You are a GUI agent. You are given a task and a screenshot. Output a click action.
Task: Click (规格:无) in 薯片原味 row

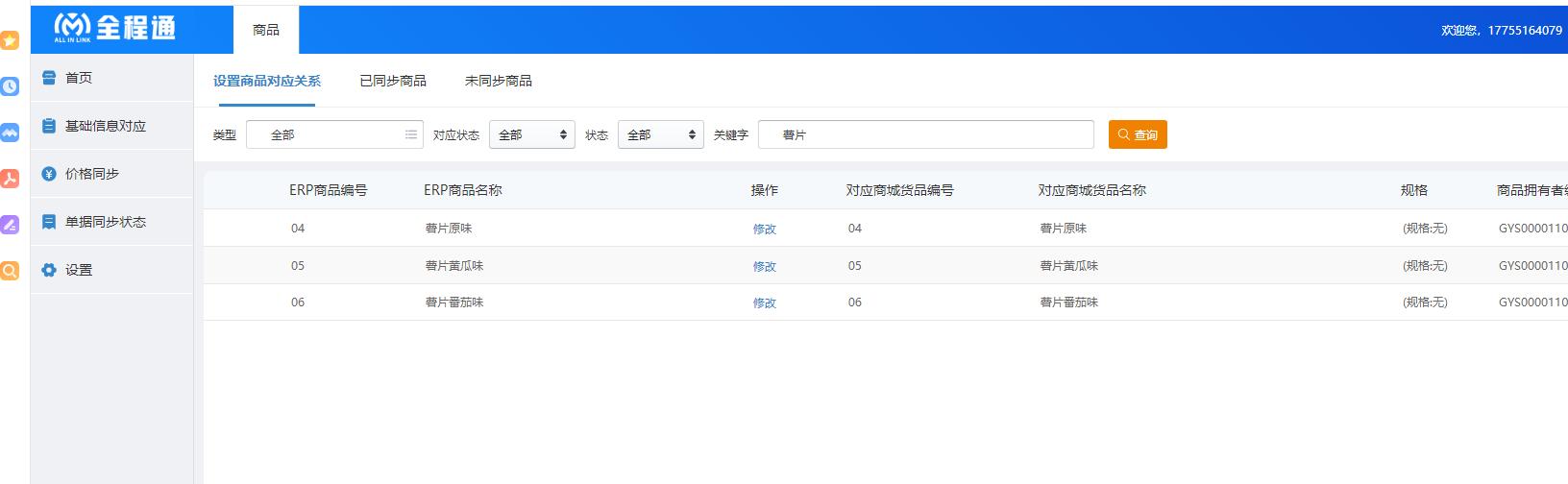tap(1425, 229)
